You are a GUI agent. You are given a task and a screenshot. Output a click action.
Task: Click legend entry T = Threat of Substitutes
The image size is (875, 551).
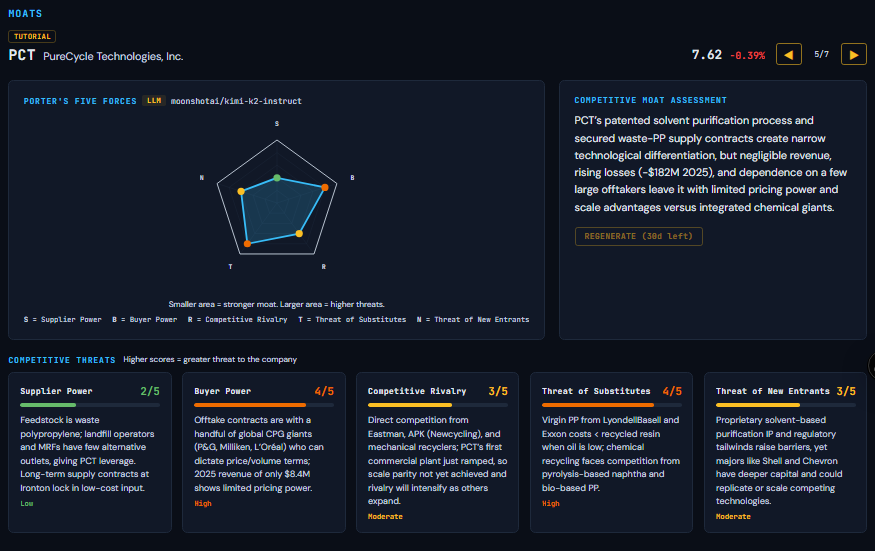coord(352,319)
